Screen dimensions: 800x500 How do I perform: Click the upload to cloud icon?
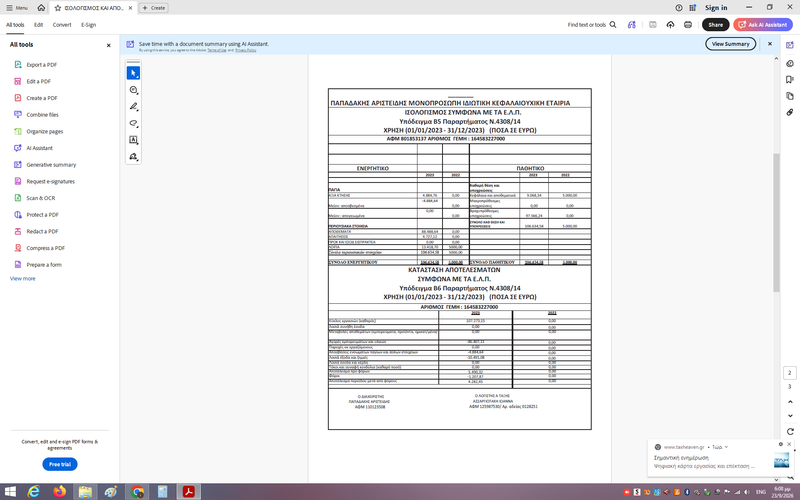pyautogui.click(x=670, y=24)
